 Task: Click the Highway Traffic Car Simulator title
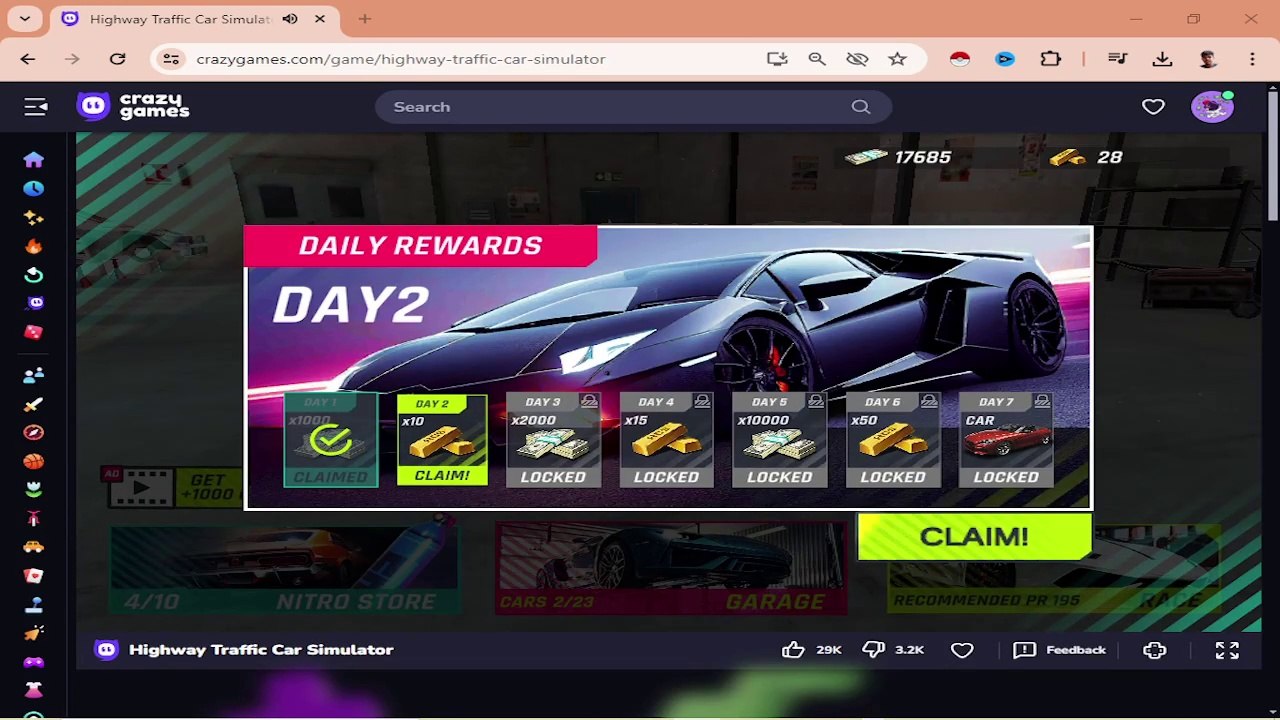pos(261,650)
